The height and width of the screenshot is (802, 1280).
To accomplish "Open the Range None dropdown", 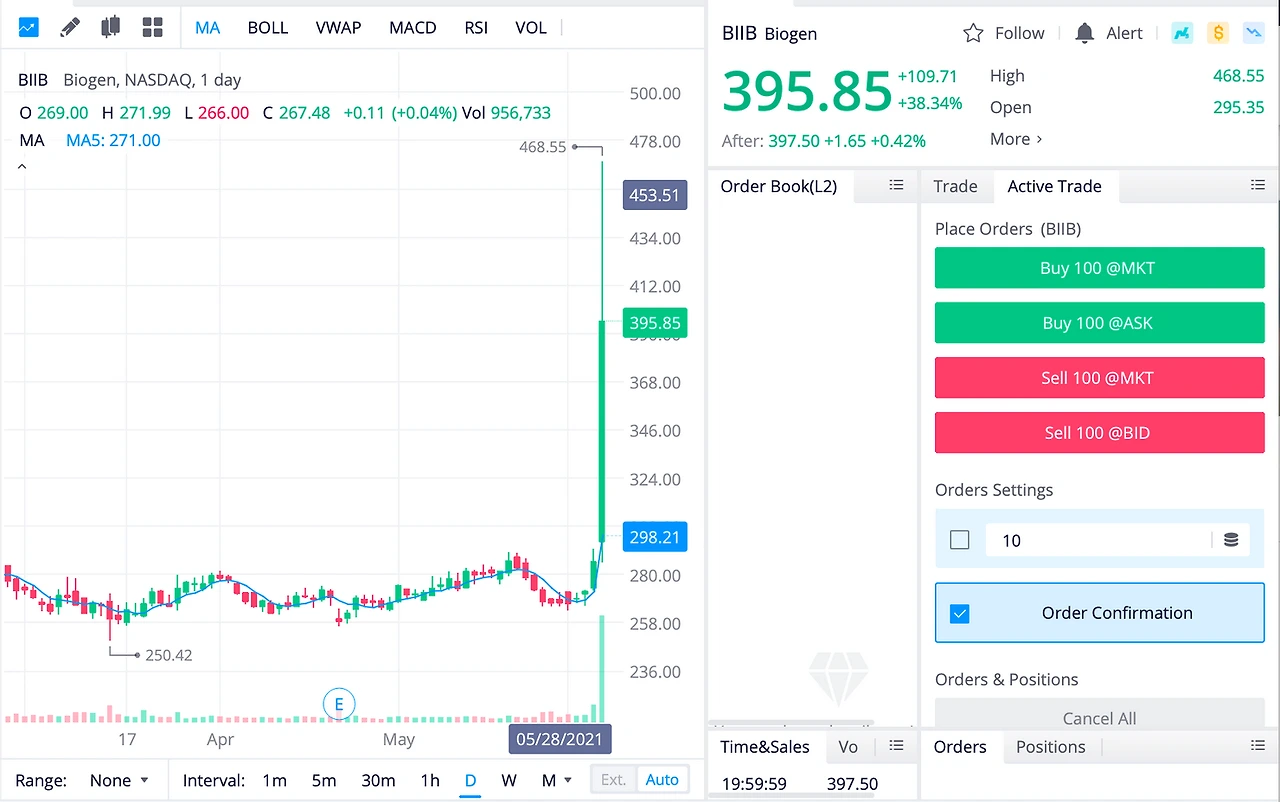I will click(x=119, y=780).
